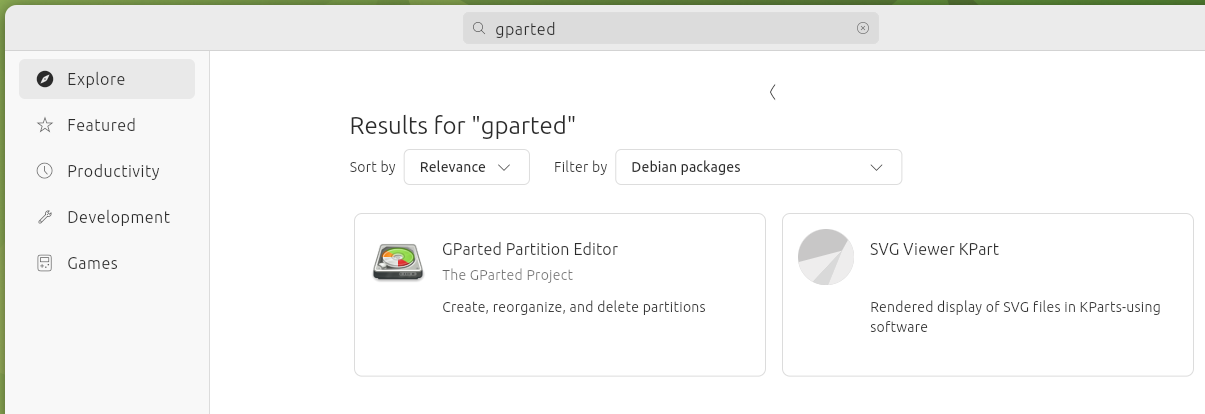Go back using the left chevron
Viewport: 1205px width, 414px height.
(x=773, y=92)
